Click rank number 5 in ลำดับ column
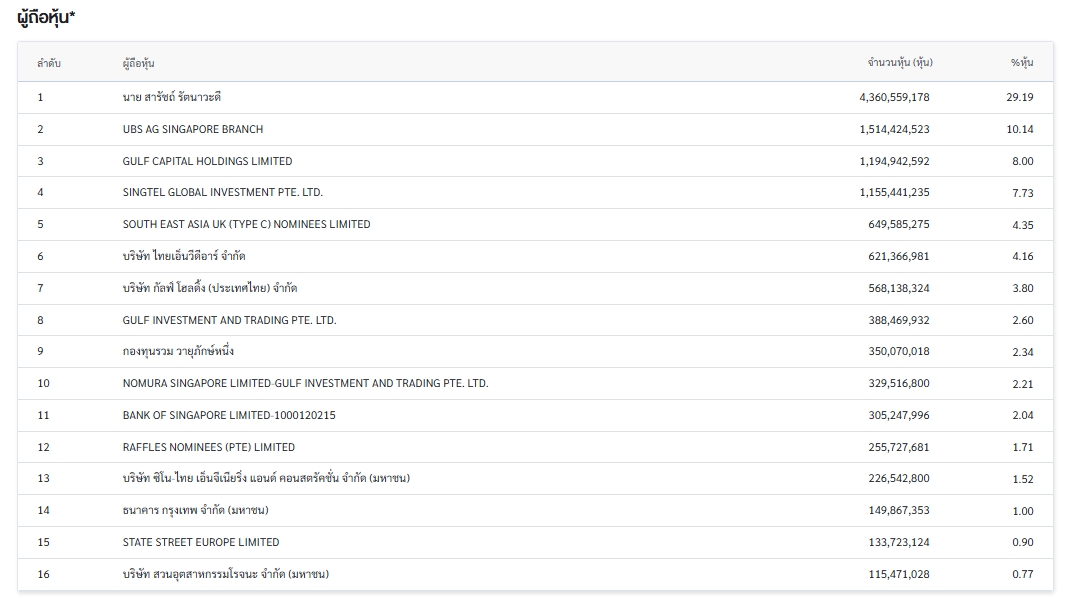 pyautogui.click(x=40, y=224)
